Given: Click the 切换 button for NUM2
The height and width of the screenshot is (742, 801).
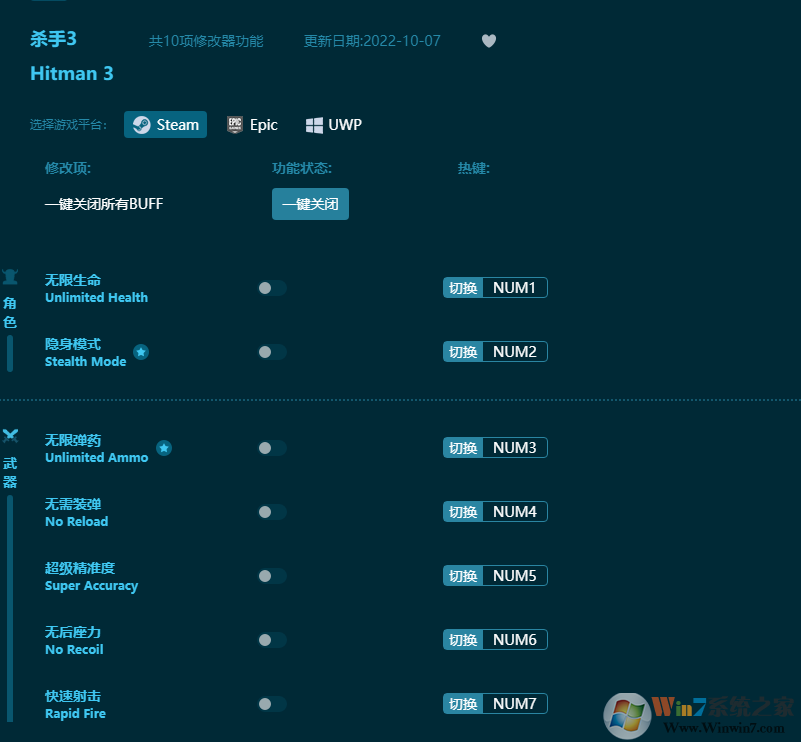Looking at the screenshot, I should [463, 351].
